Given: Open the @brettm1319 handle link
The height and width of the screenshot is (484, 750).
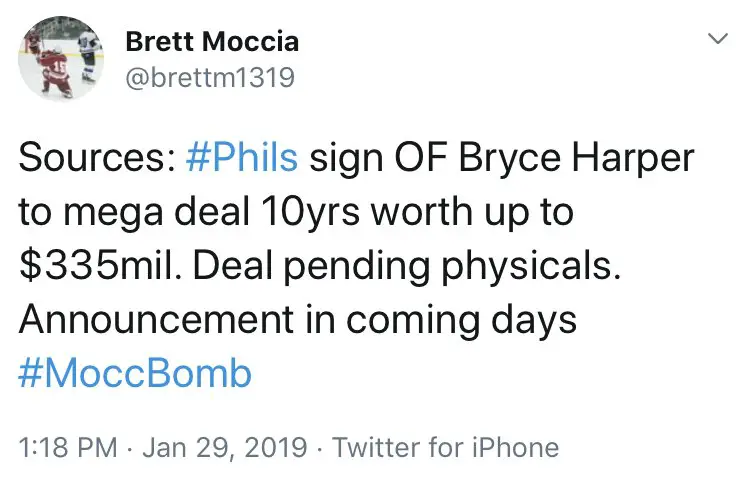Looking at the screenshot, I should (210, 77).
